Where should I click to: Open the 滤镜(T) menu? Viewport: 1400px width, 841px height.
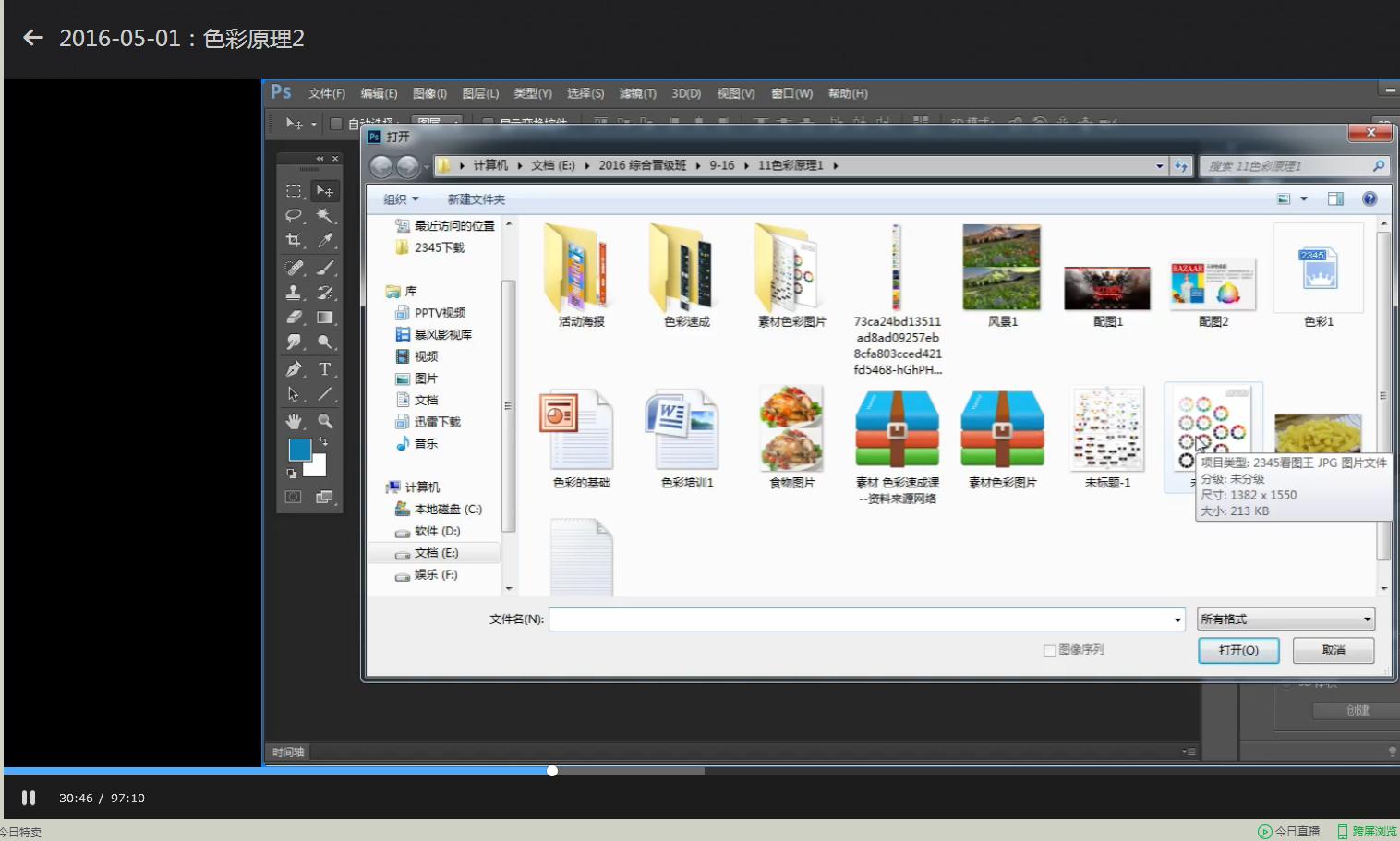[x=637, y=93]
